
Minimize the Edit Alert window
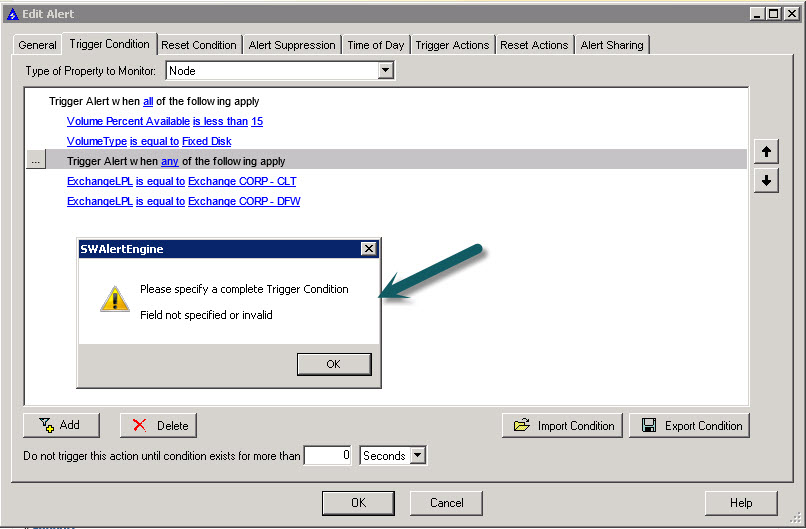point(757,14)
